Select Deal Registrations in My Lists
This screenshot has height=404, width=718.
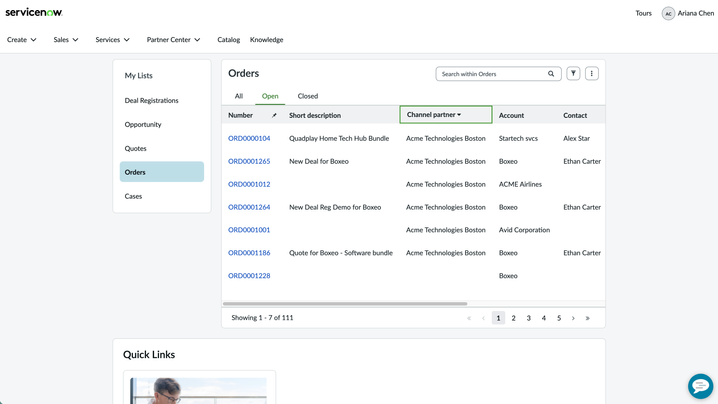152,100
